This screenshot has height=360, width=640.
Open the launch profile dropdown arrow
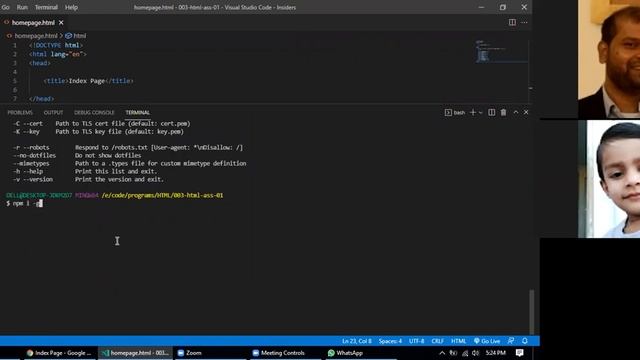point(480,112)
